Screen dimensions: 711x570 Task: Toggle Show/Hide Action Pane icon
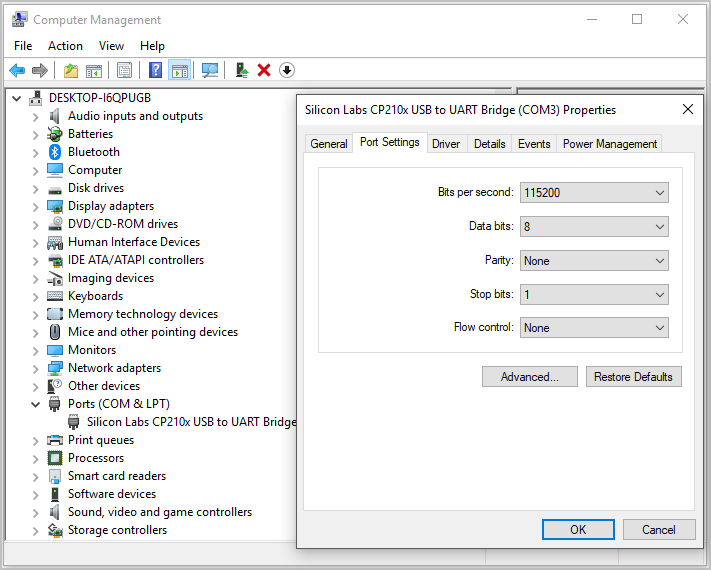pos(180,70)
